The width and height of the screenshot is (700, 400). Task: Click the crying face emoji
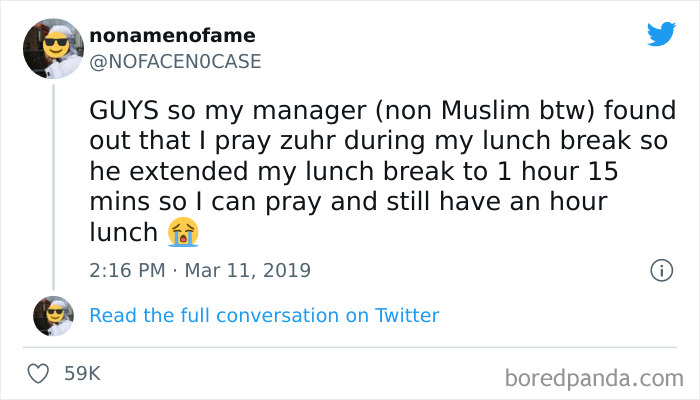click(184, 232)
